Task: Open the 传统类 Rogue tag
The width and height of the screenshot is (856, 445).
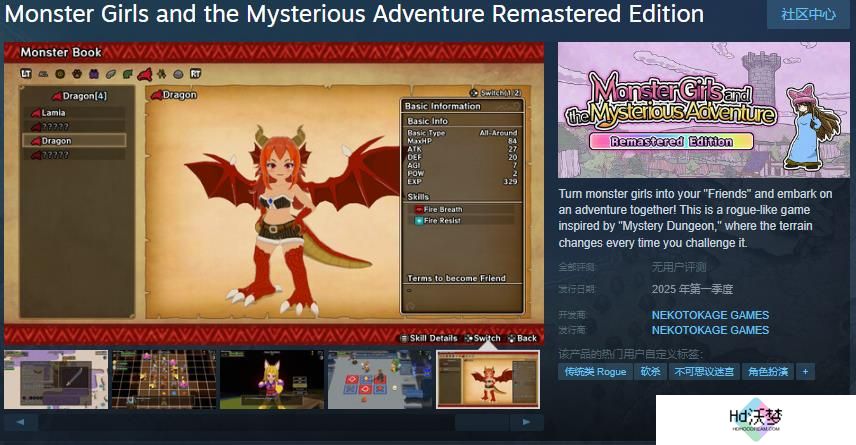Action: click(x=595, y=372)
